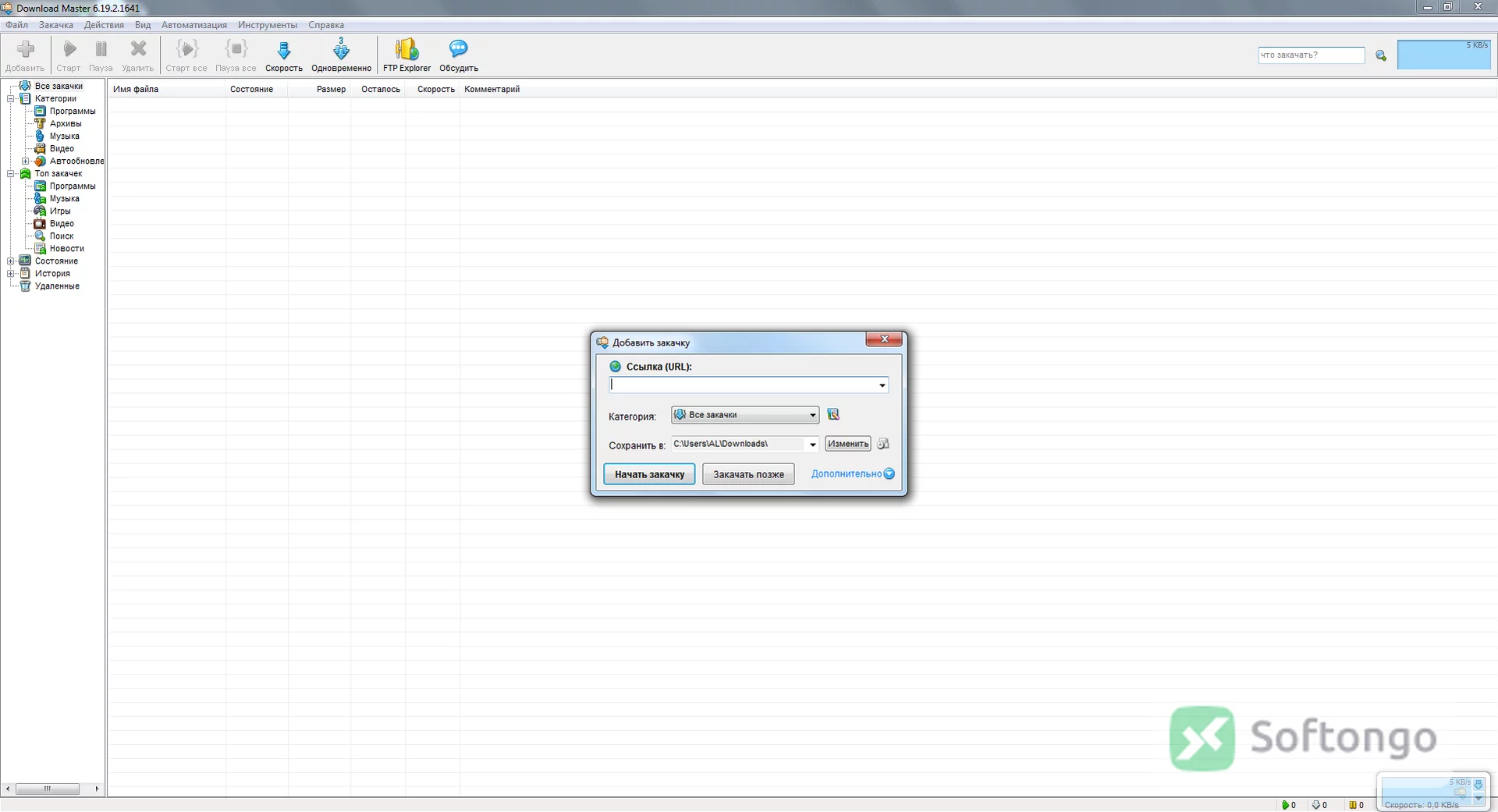Click folder icon next to Изменить button

[x=883, y=444]
